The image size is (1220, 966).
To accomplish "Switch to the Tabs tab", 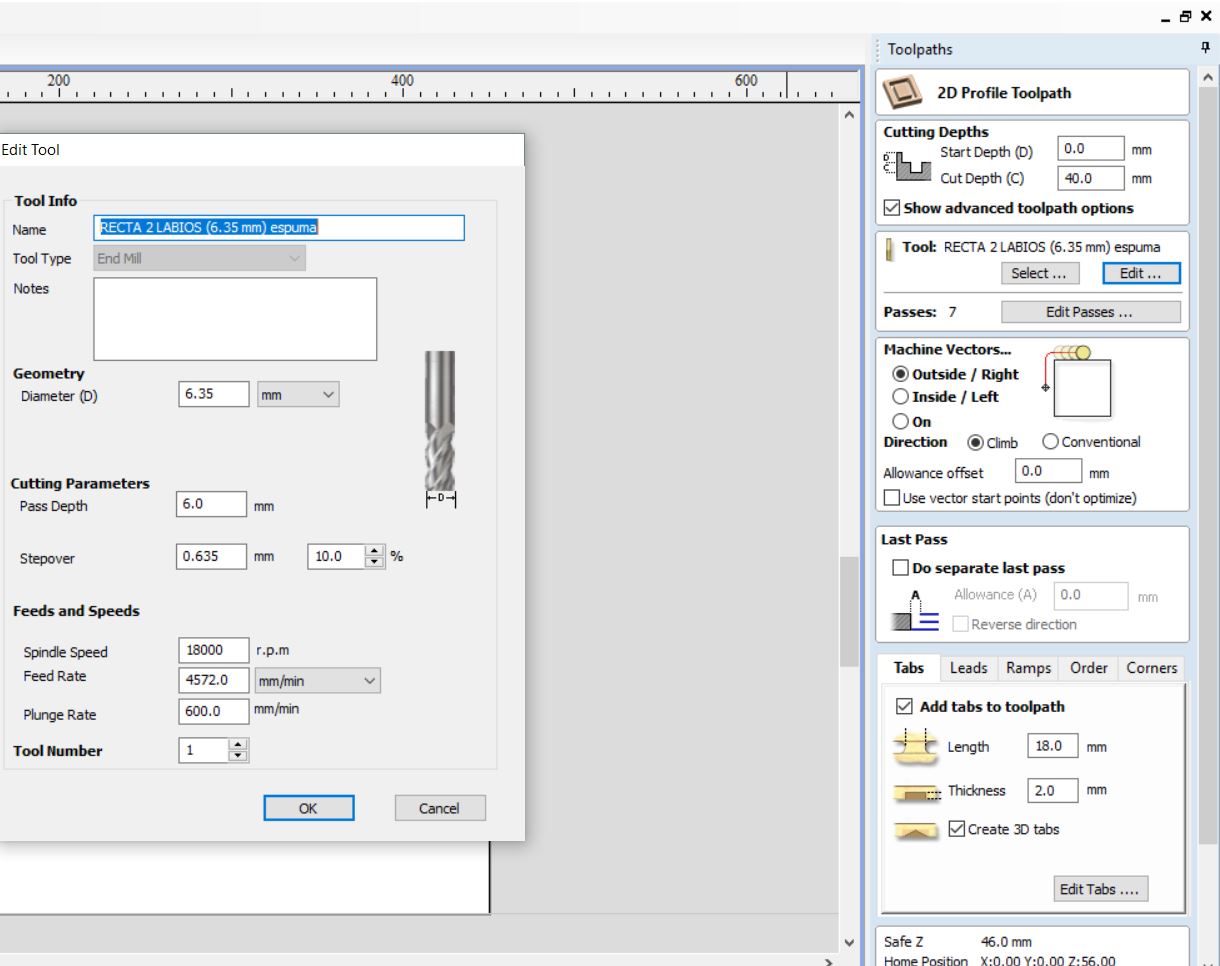I will pos(909,668).
